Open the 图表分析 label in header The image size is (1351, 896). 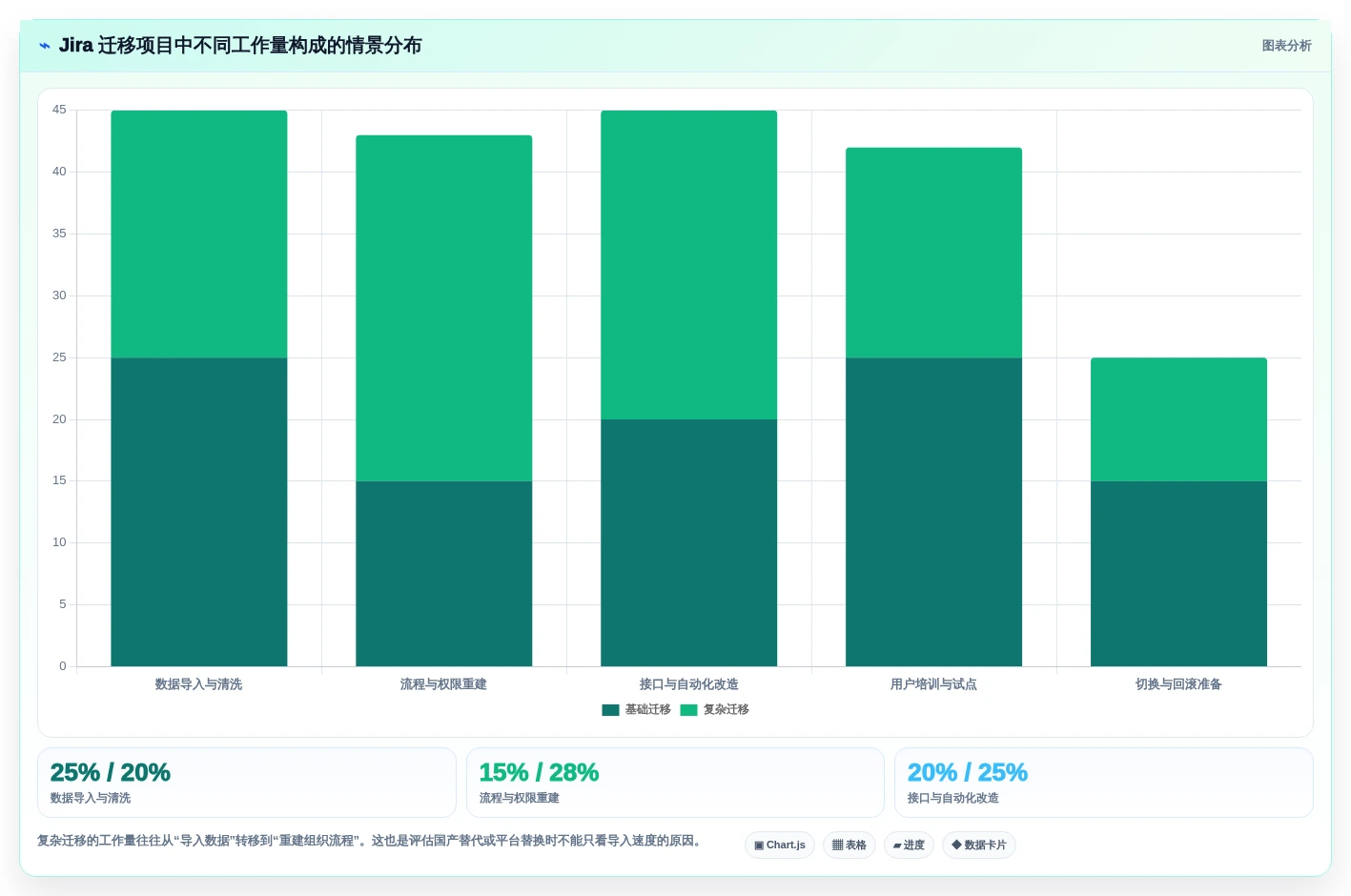pyautogui.click(x=1286, y=46)
